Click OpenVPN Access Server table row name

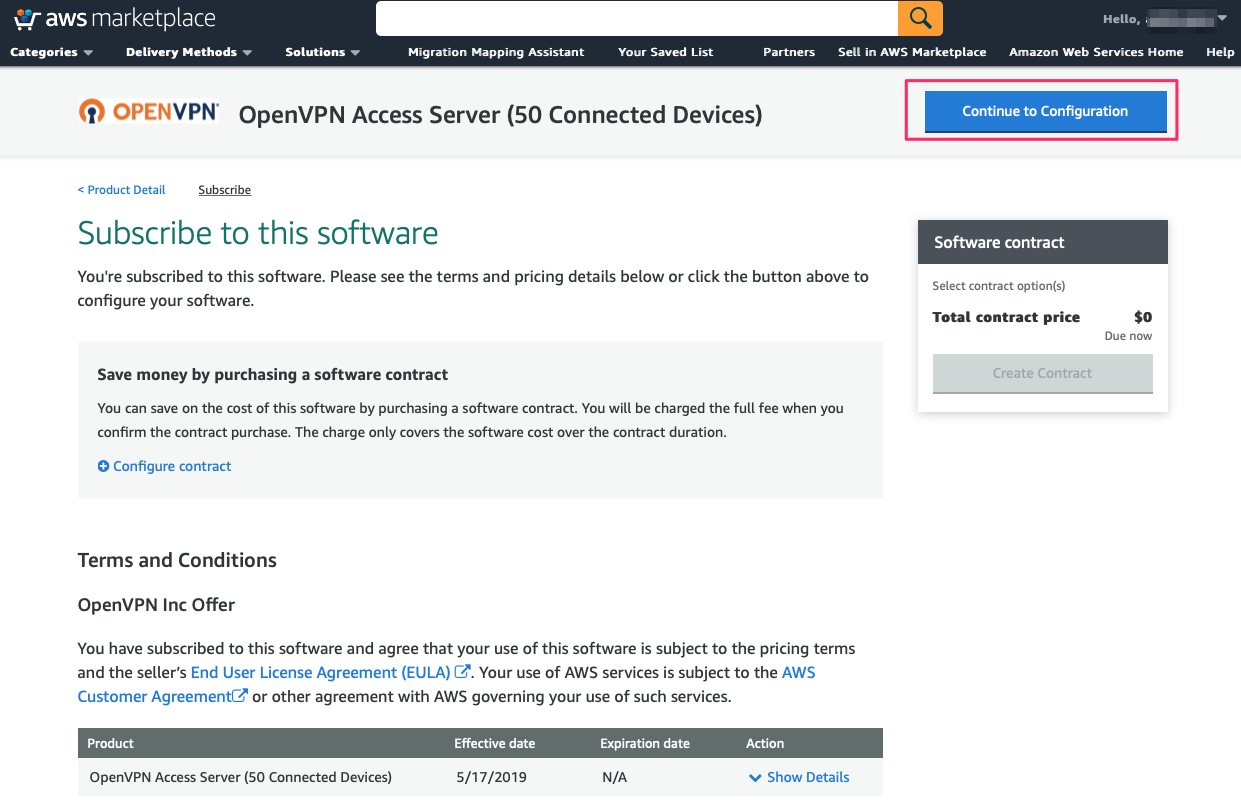[x=240, y=777]
